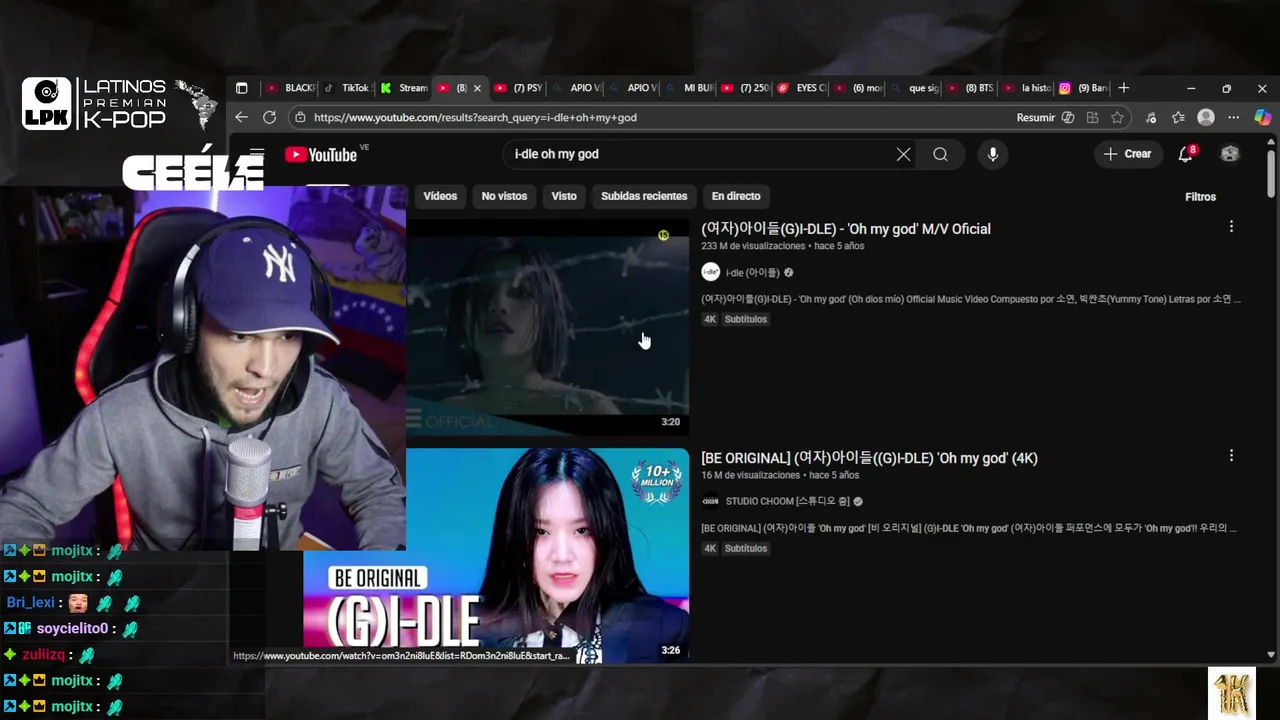The height and width of the screenshot is (720, 1280).
Task: Open YouTube notifications bell
Action: pyautogui.click(x=1186, y=154)
